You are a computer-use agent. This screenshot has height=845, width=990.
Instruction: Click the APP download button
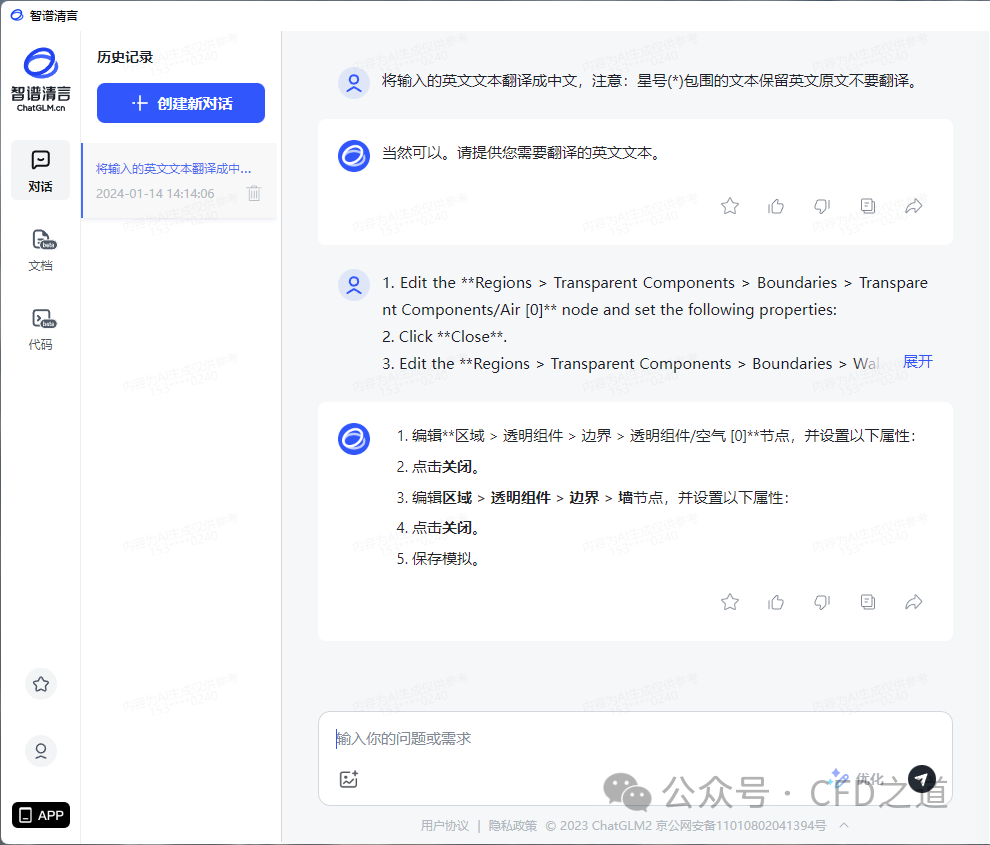[x=41, y=815]
